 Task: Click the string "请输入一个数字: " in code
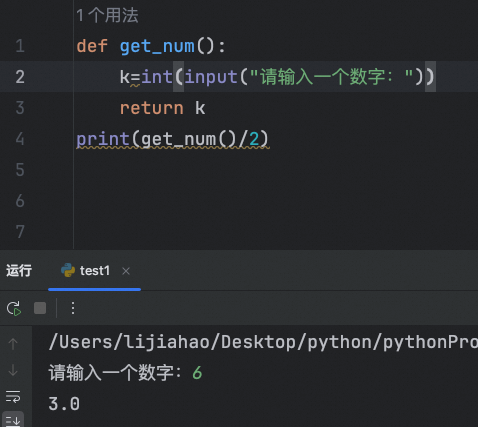pyautogui.click(x=331, y=77)
